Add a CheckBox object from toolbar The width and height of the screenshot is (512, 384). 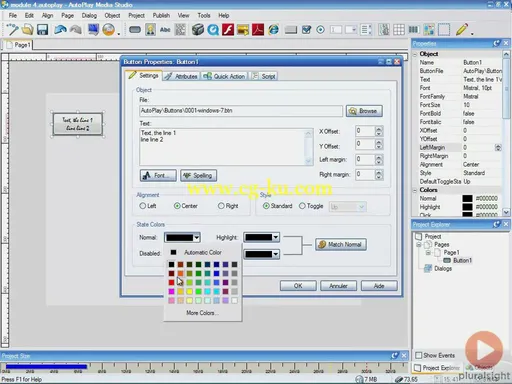pos(306,30)
